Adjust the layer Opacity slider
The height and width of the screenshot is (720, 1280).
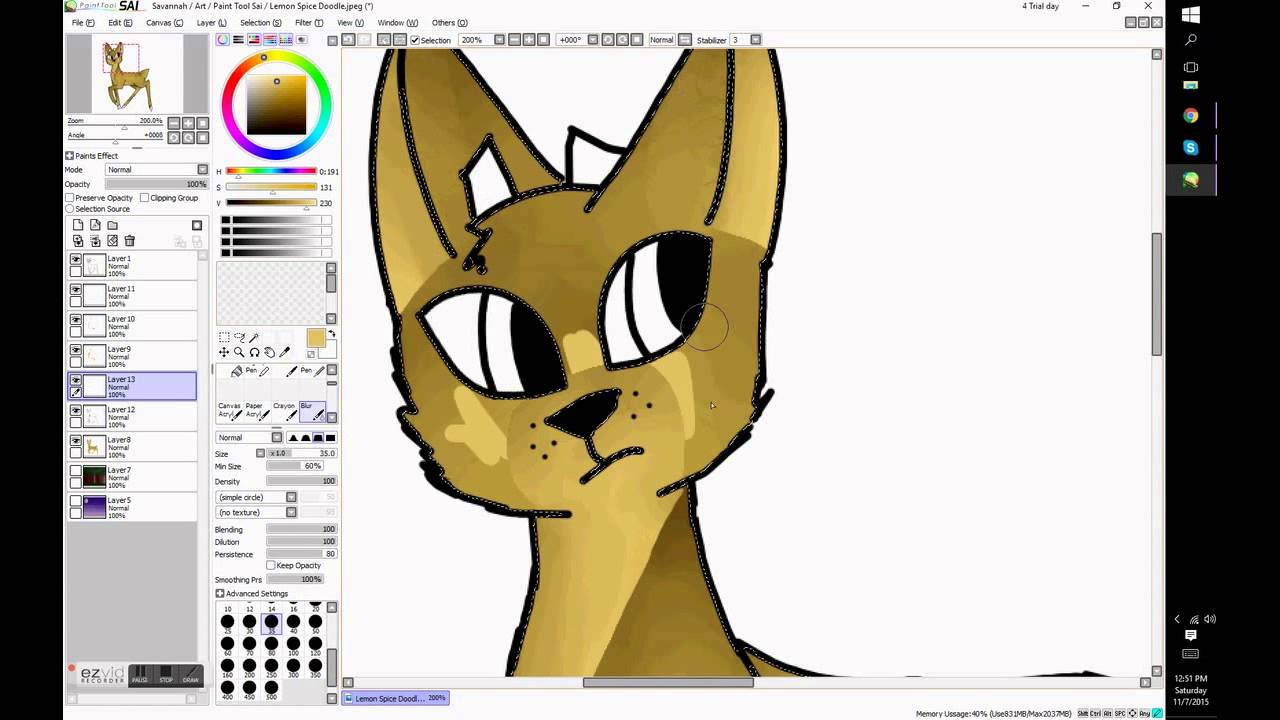(157, 185)
